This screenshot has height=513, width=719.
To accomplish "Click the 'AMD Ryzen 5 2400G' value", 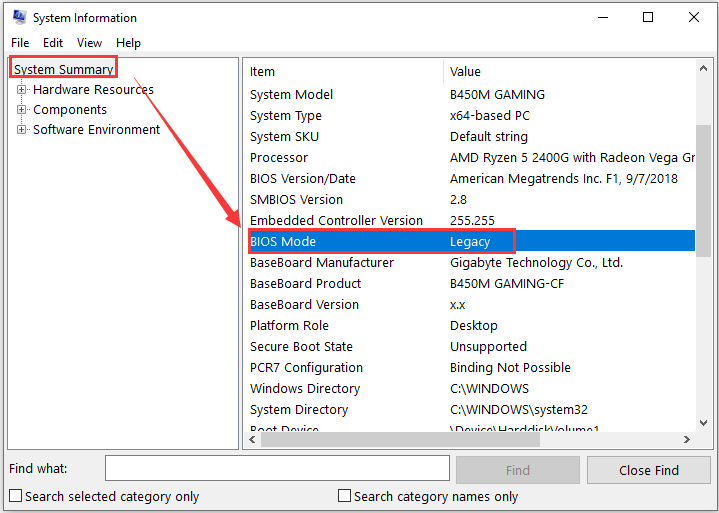I will point(572,158).
